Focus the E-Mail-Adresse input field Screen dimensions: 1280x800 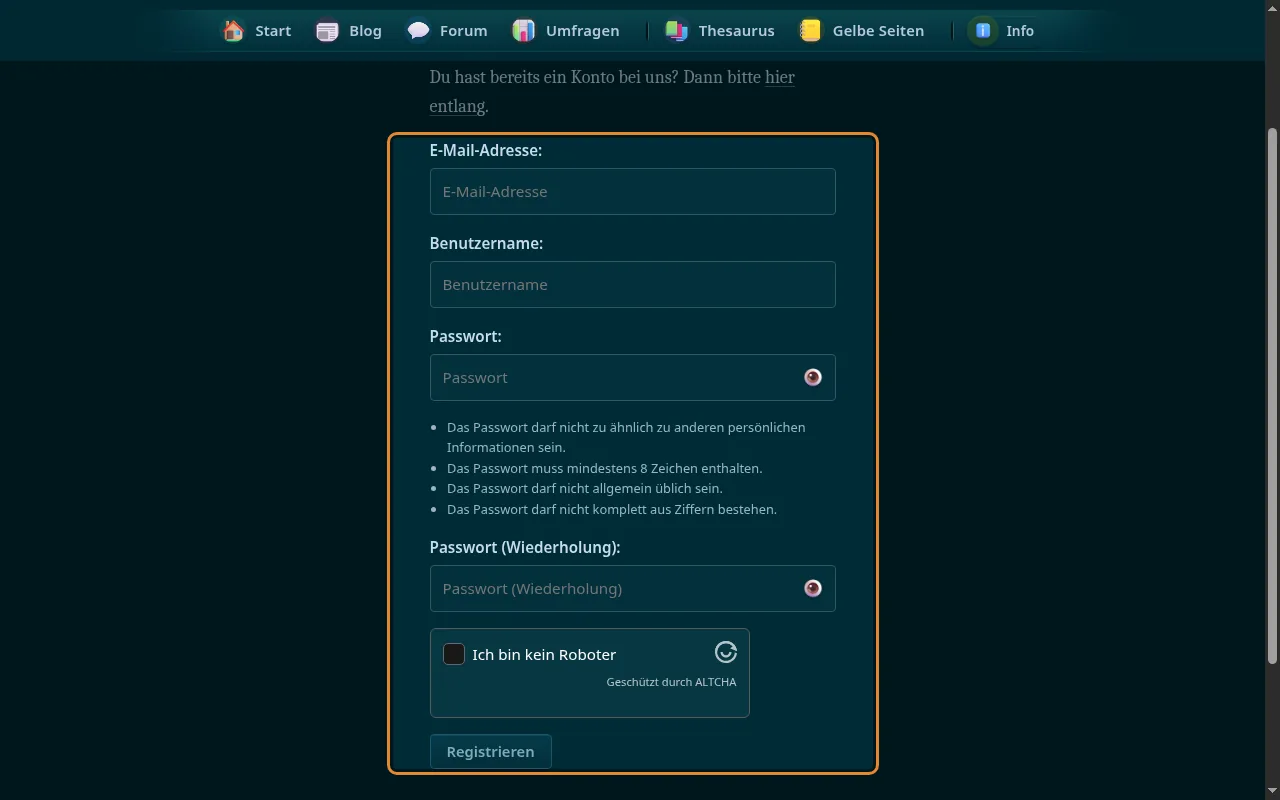tap(633, 191)
